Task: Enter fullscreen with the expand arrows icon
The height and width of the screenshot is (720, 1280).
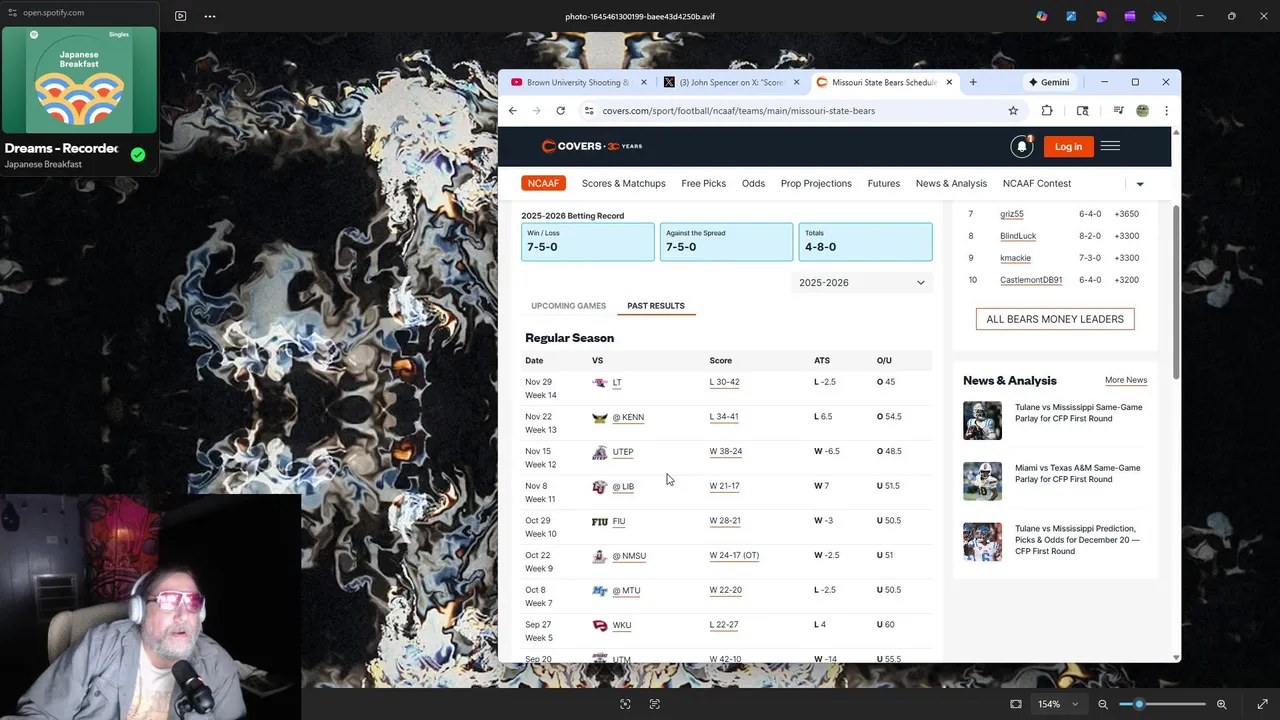Action: (x=1263, y=704)
